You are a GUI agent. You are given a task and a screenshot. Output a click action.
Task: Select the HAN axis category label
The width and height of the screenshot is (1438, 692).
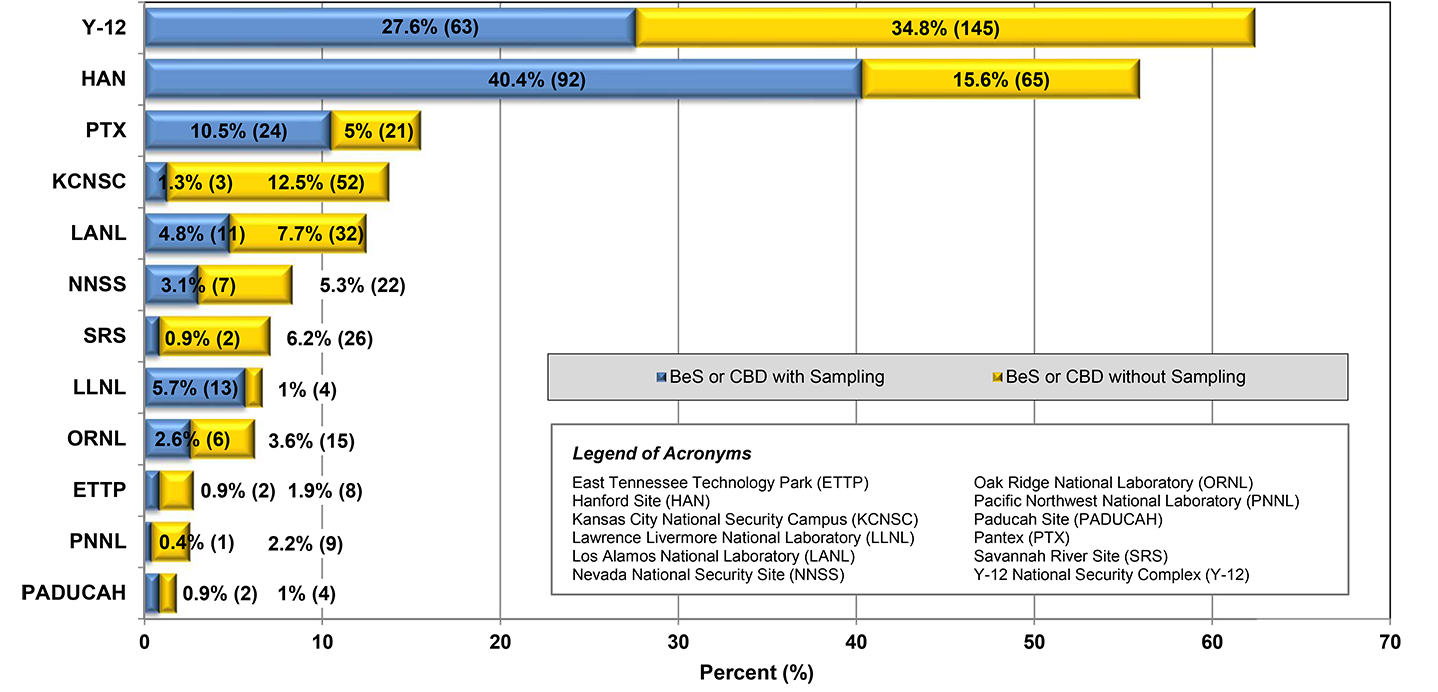pyautogui.click(x=103, y=79)
